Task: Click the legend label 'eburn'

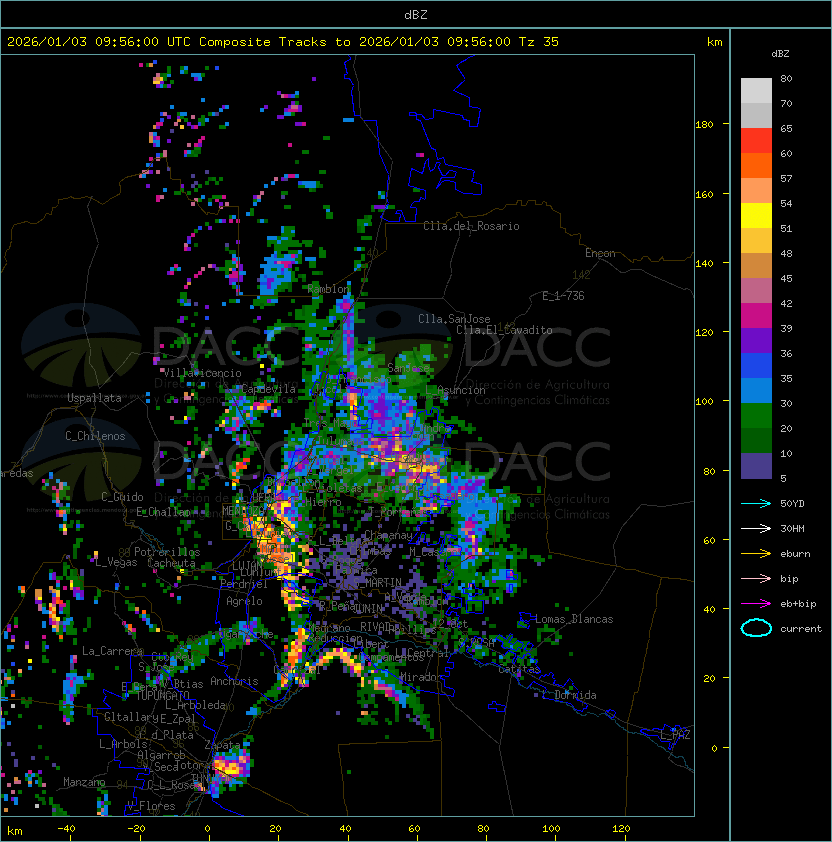Action: pyautogui.click(x=795, y=554)
